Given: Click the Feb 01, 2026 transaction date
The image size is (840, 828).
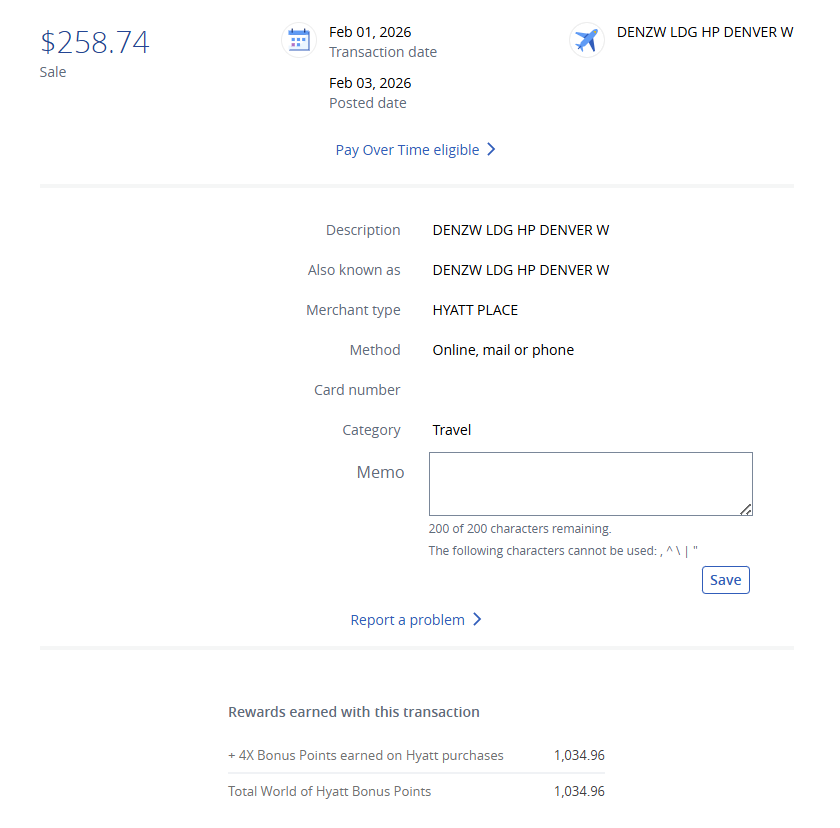Looking at the screenshot, I should click(370, 31).
